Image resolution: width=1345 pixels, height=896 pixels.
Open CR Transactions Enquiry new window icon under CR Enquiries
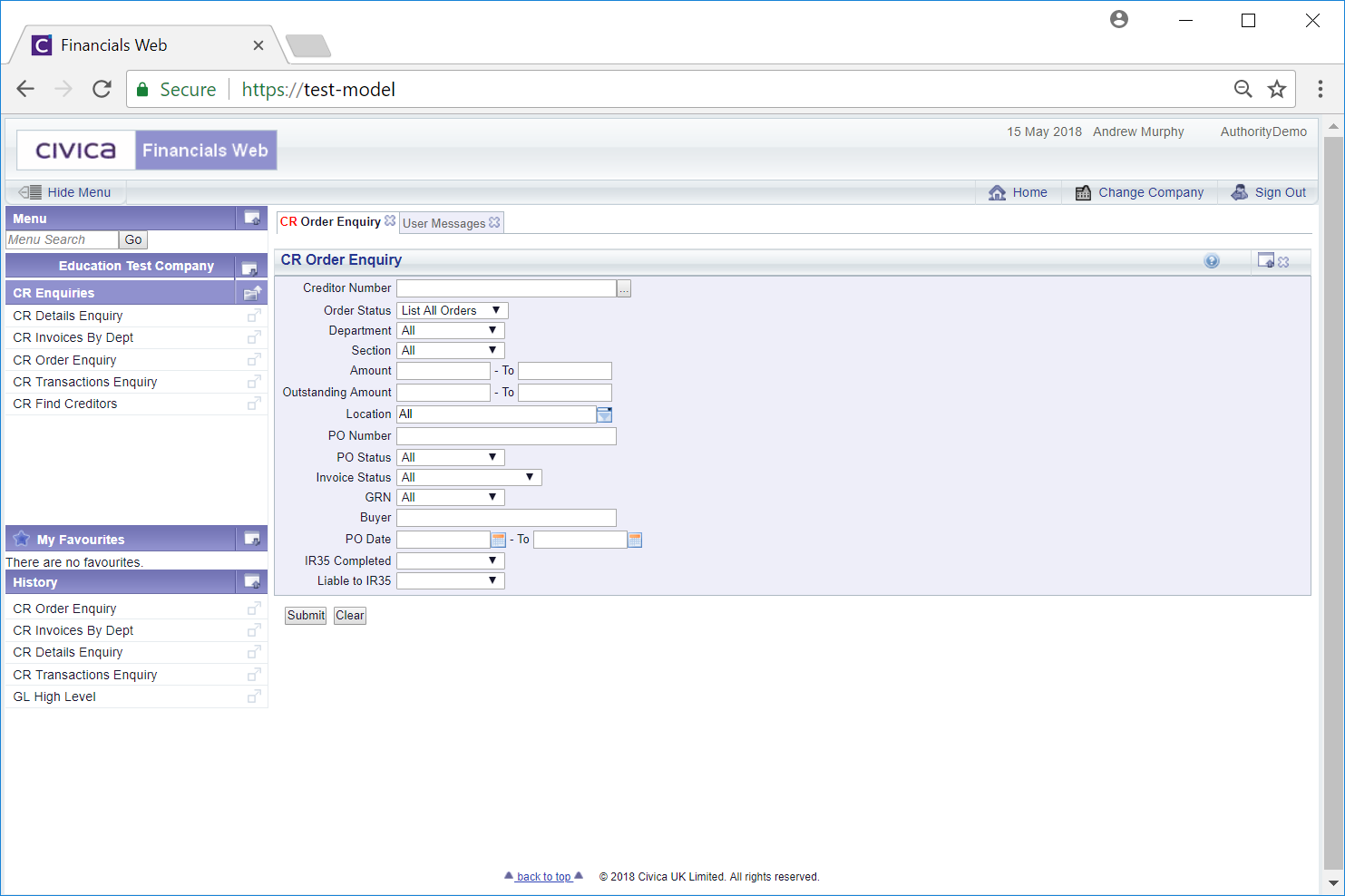point(254,382)
